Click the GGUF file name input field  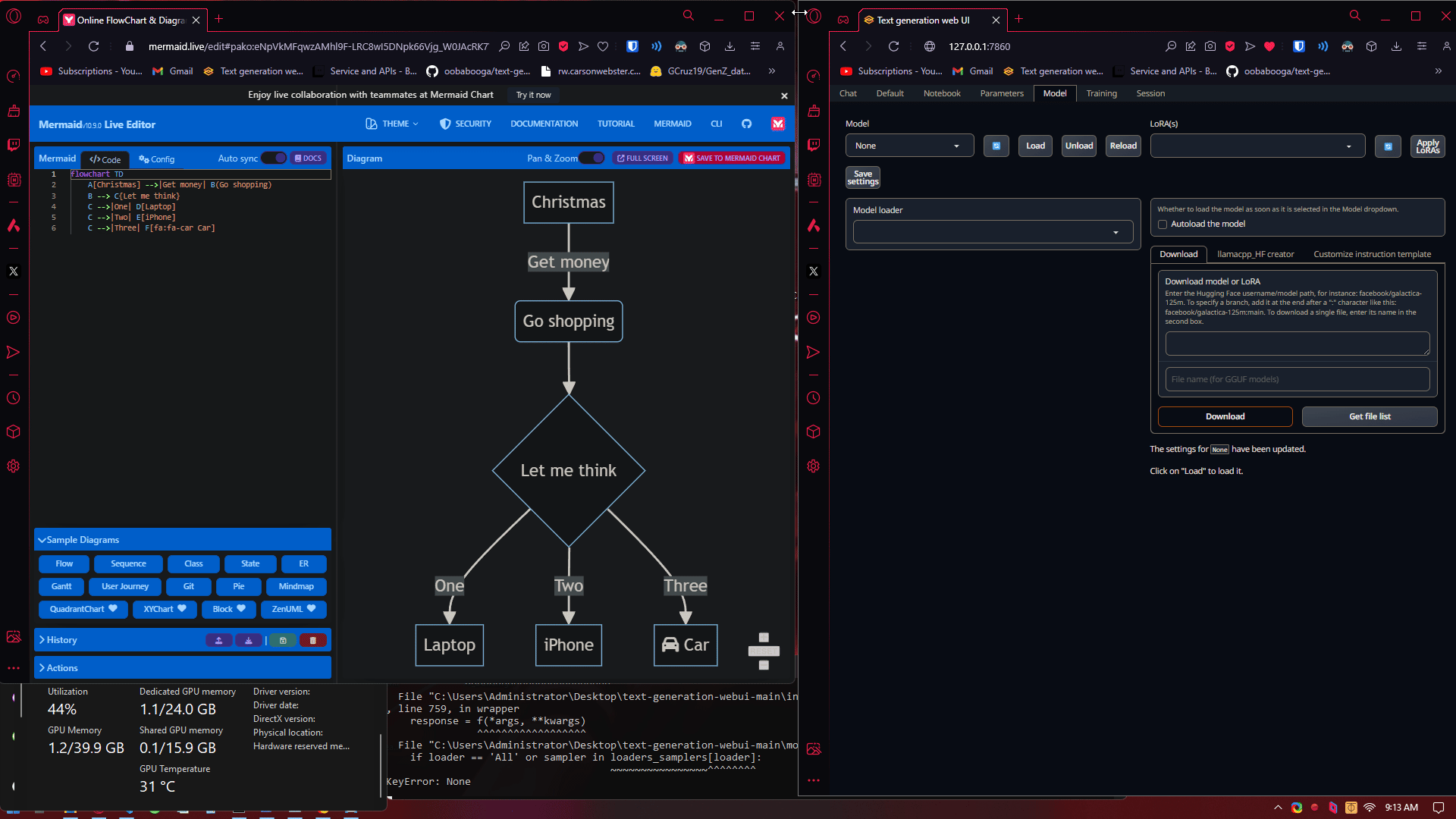coord(1297,379)
